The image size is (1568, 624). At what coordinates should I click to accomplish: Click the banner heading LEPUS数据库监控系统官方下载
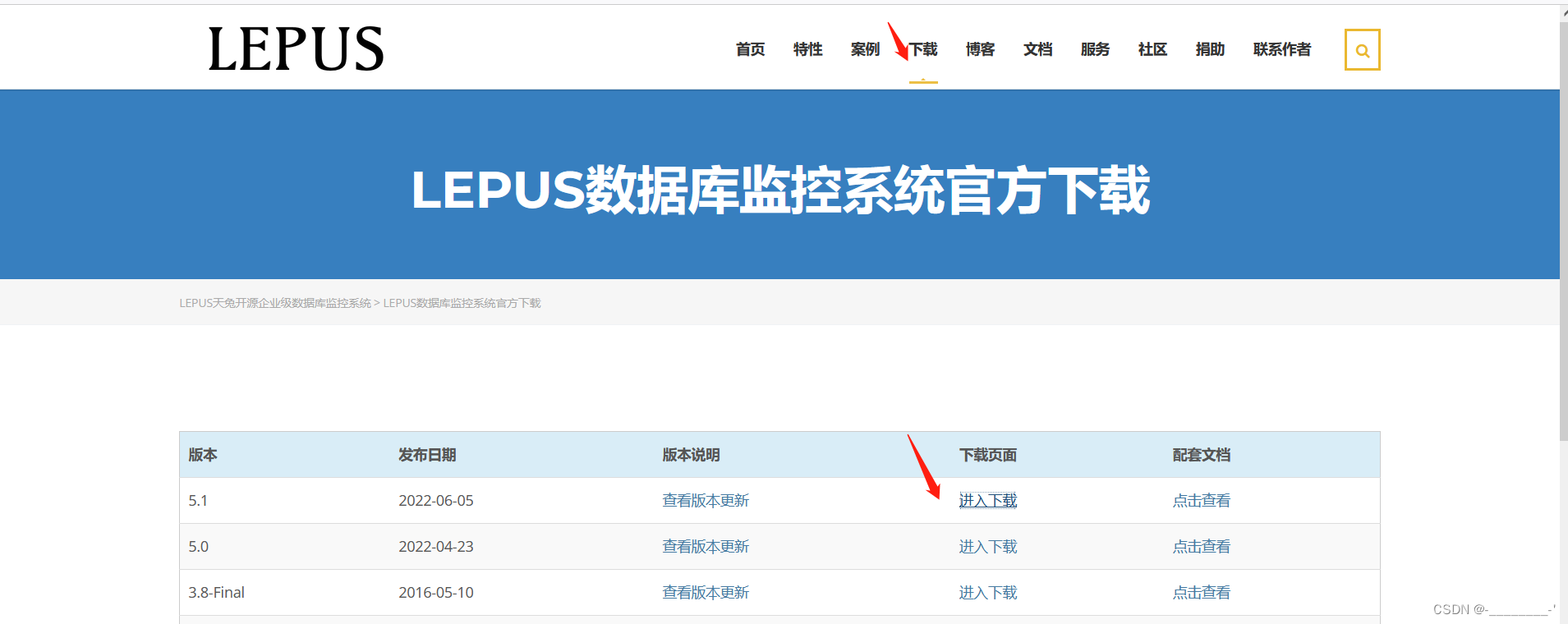click(780, 190)
